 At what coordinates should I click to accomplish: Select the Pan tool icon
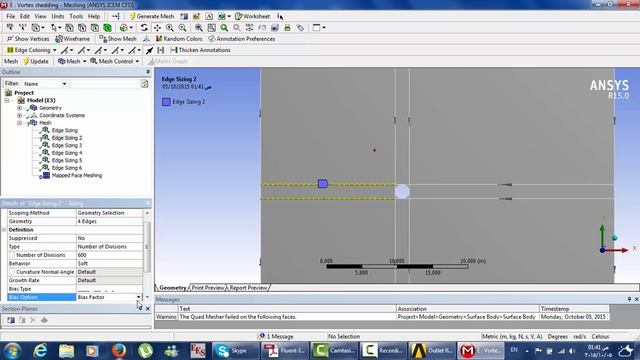(x=157, y=28)
